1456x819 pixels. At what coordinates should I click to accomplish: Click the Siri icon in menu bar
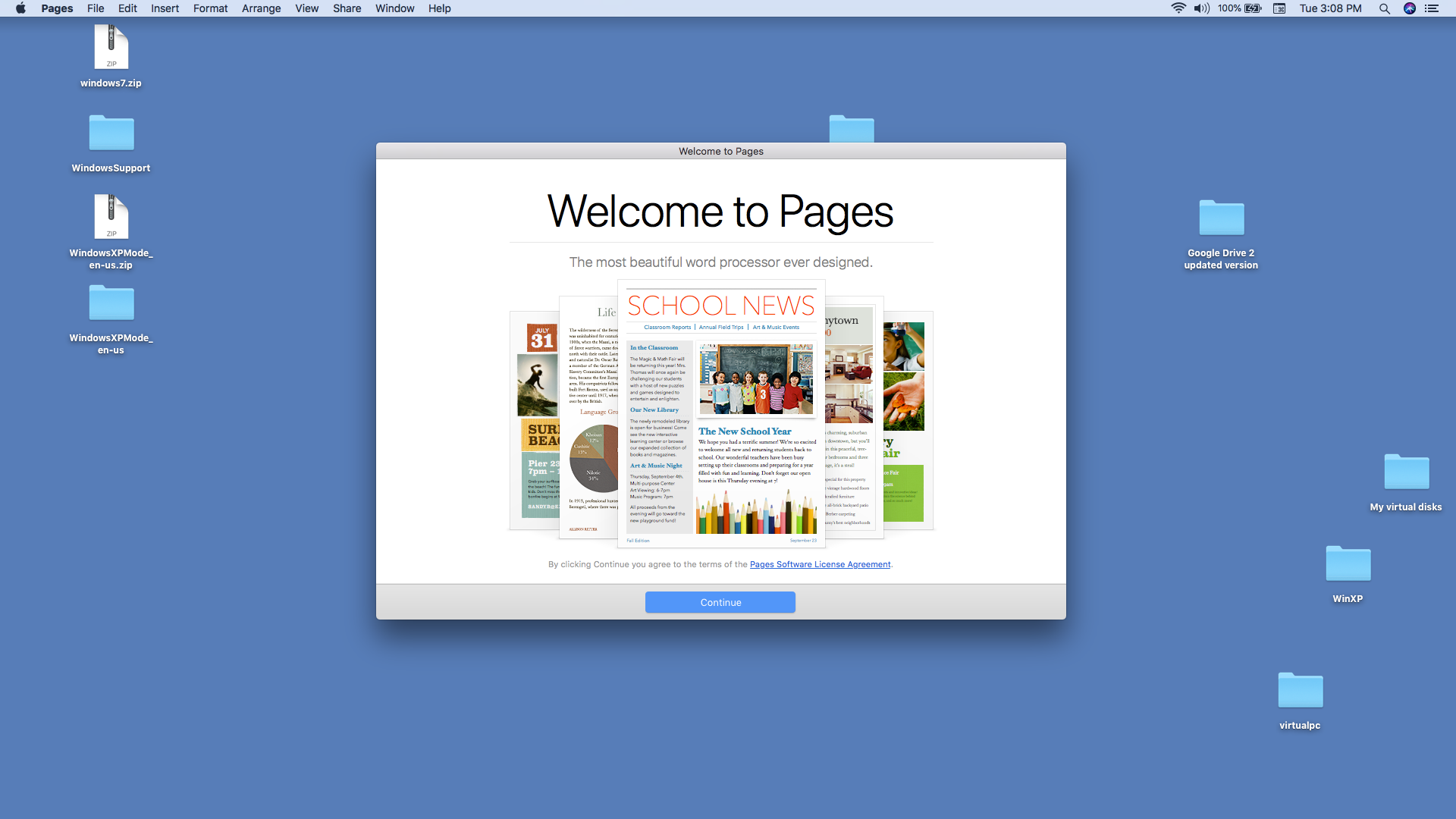tap(1409, 8)
